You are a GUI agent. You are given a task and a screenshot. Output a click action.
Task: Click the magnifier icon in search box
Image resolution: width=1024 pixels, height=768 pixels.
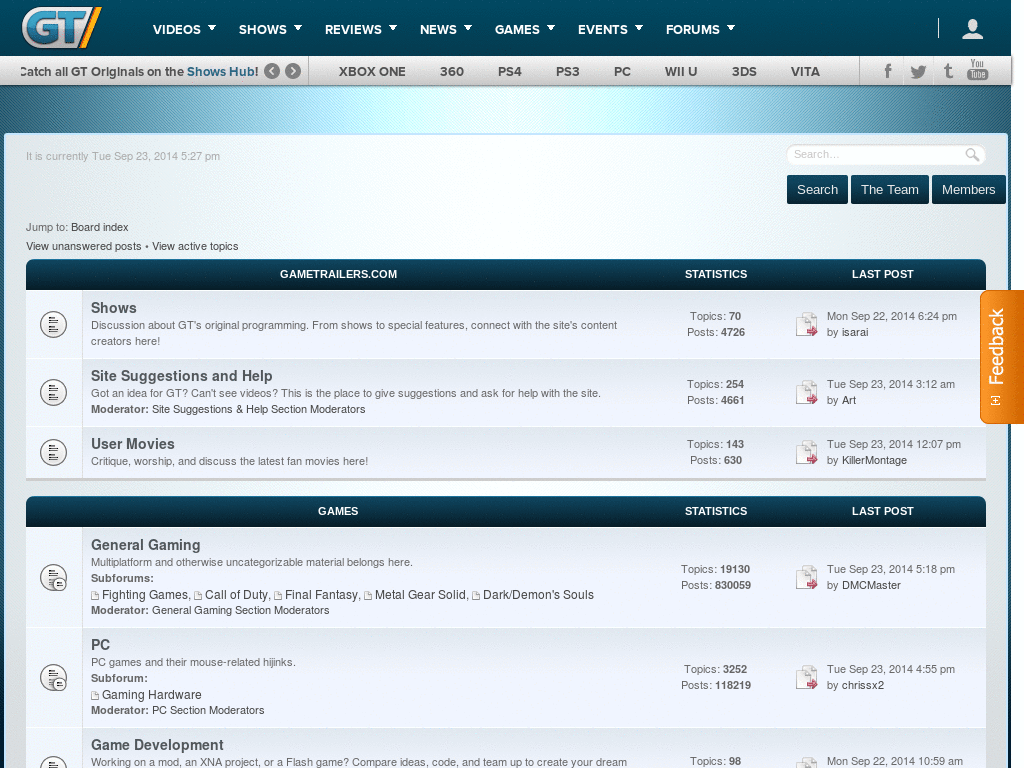click(x=972, y=155)
